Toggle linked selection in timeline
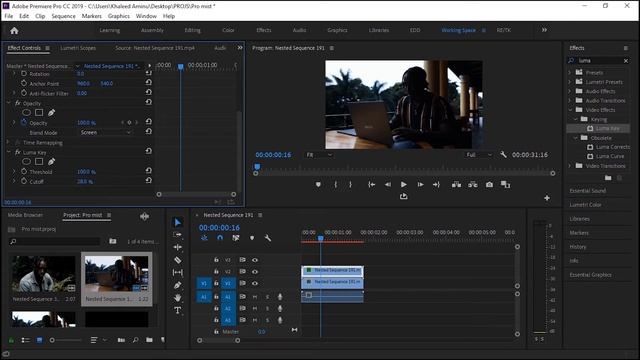Image resolution: width=640 pixels, height=360 pixels. pyautogui.click(x=236, y=238)
